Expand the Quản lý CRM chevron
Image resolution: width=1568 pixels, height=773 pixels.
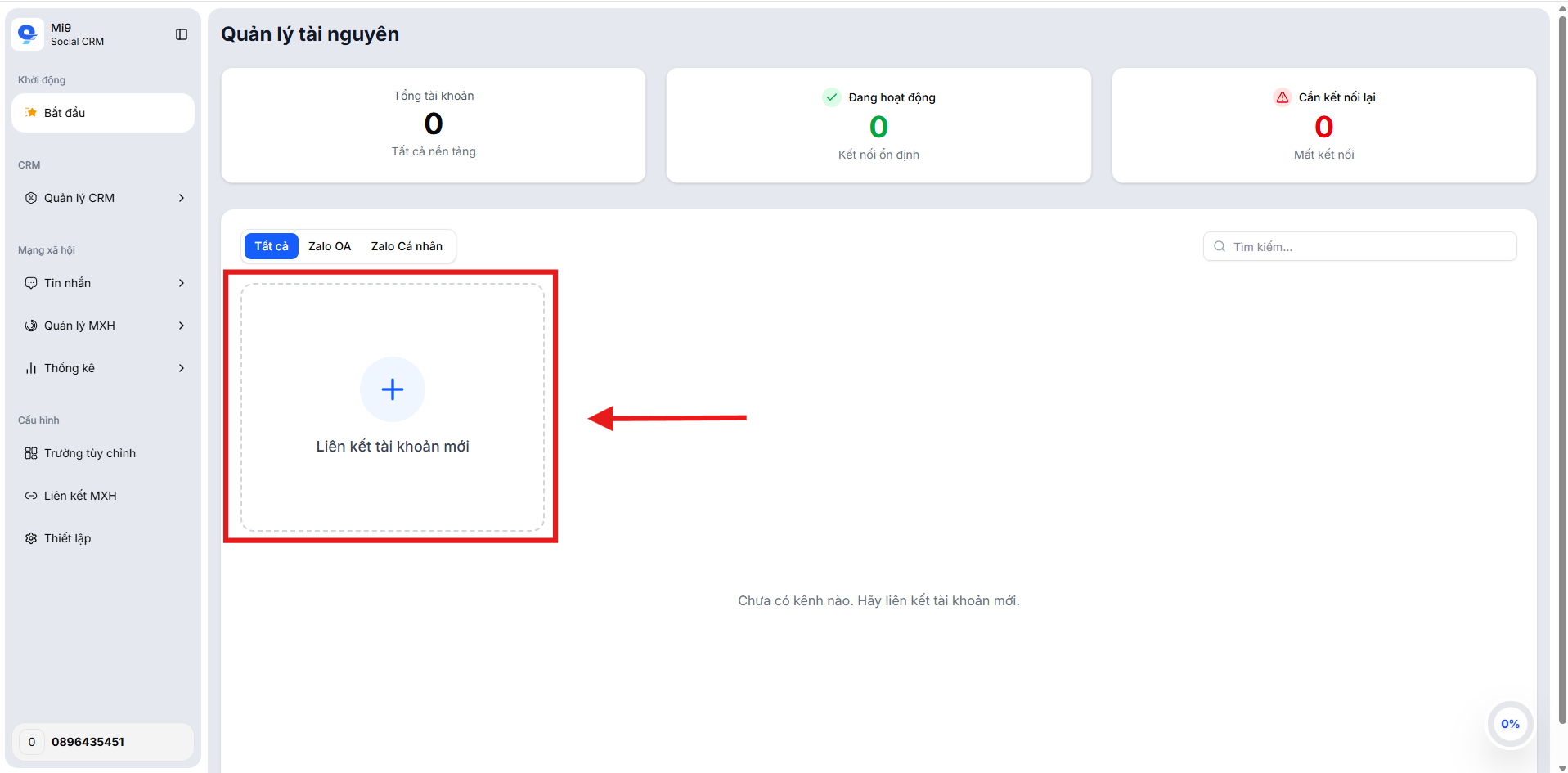pyautogui.click(x=182, y=198)
